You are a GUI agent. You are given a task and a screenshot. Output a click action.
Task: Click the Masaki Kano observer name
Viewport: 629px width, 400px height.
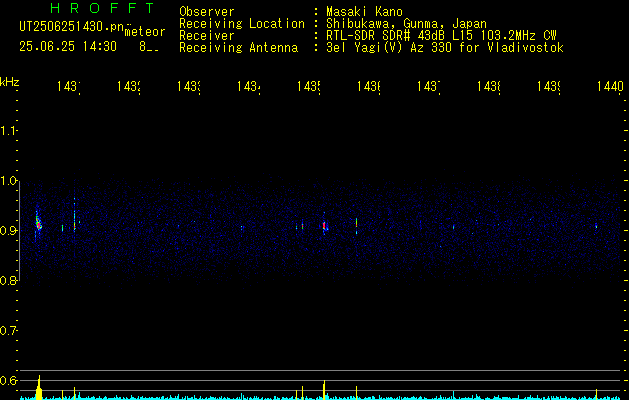(x=364, y=11)
